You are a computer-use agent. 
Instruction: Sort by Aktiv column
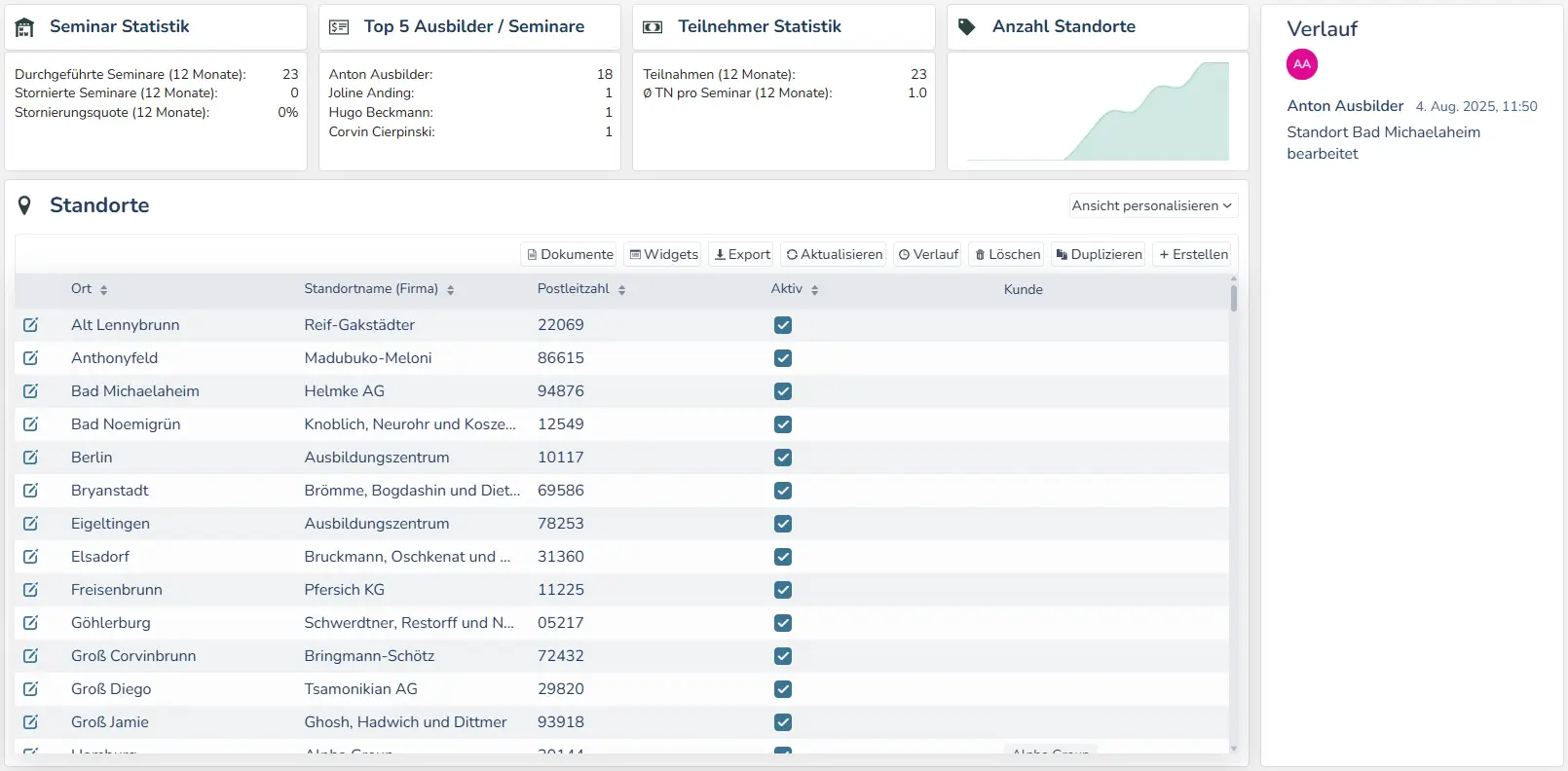795,289
